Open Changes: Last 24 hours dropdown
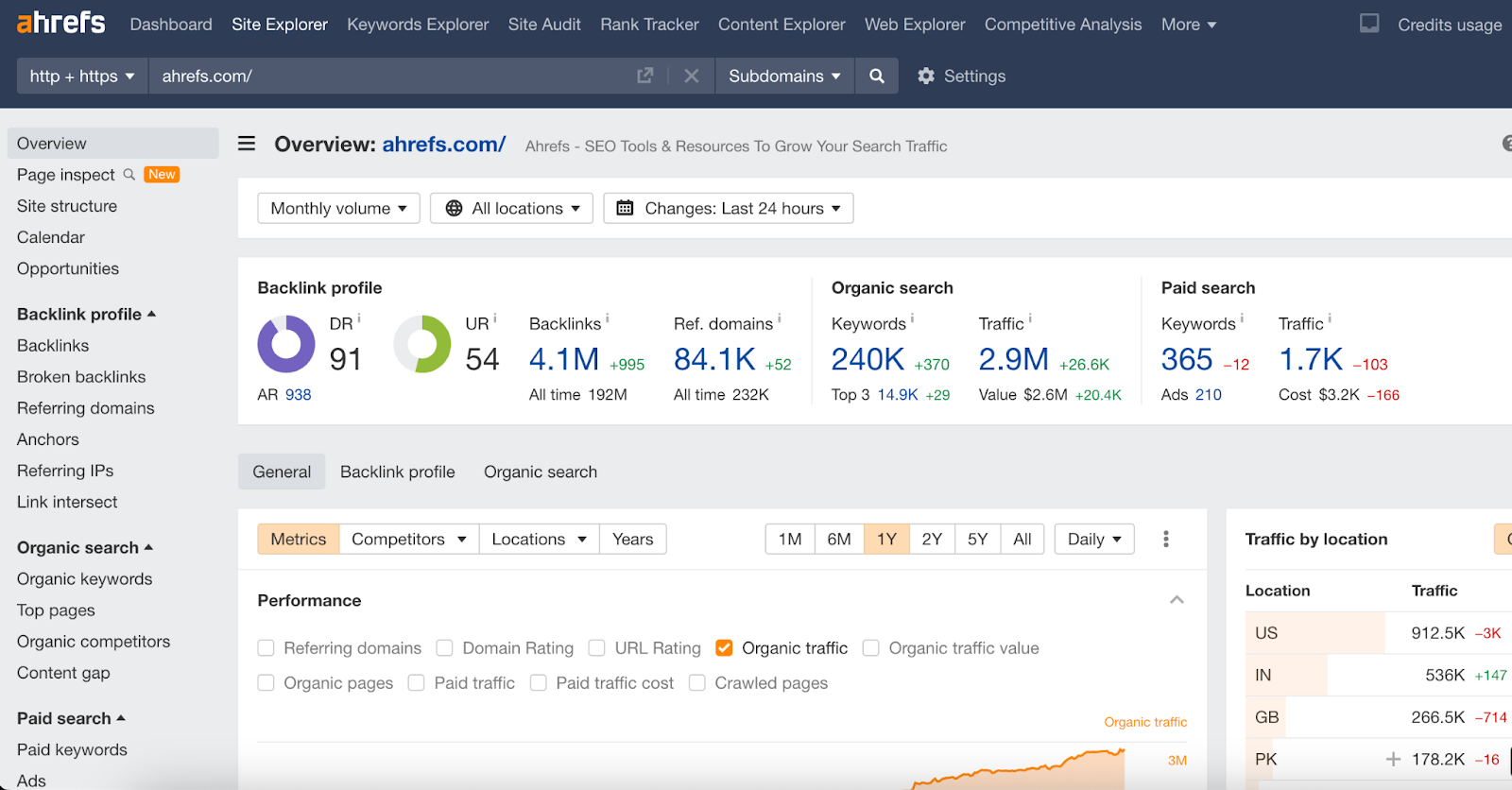This screenshot has width=1512, height=790. coord(729,208)
